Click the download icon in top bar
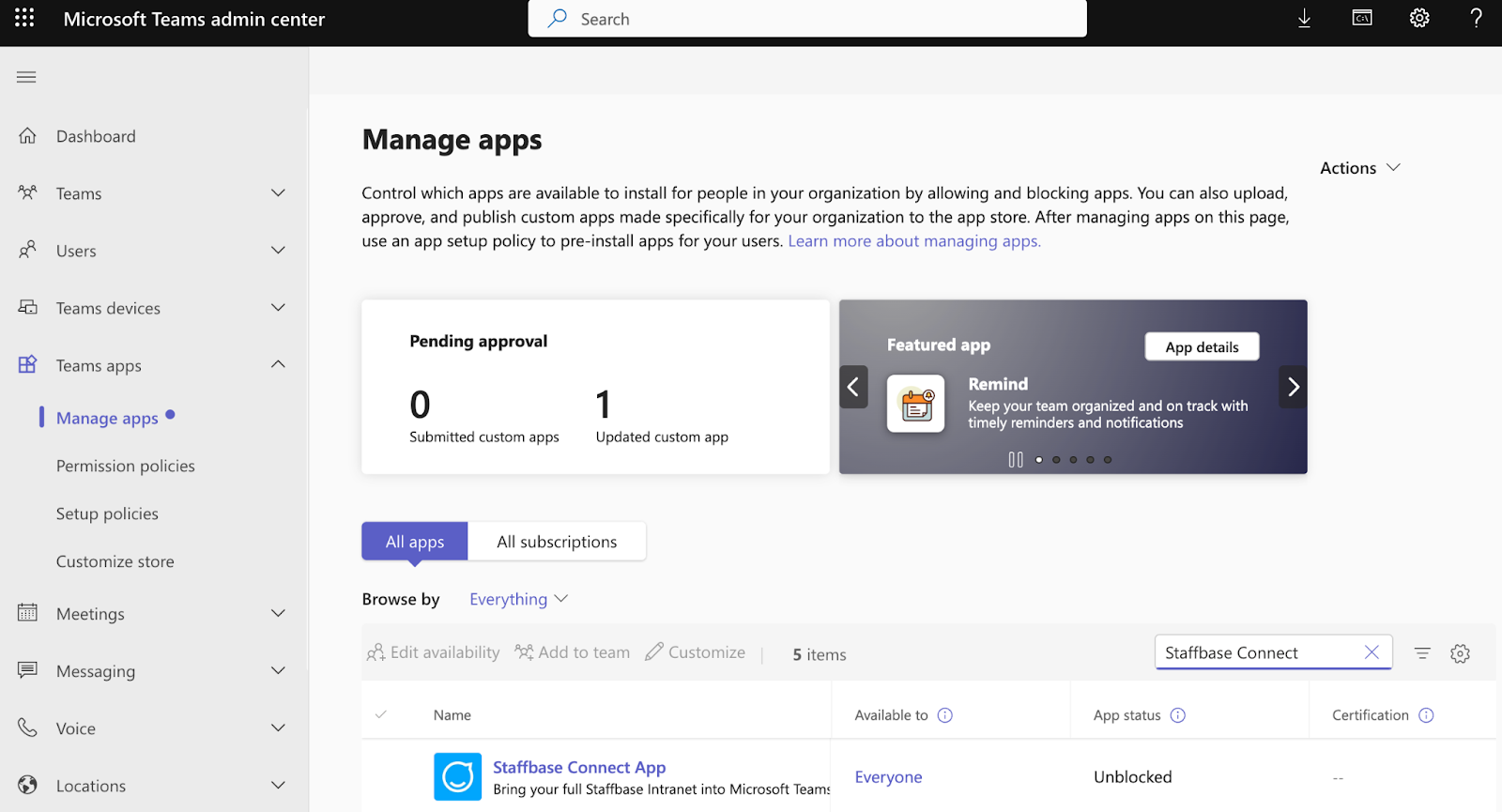The height and width of the screenshot is (812, 1502). [1304, 19]
